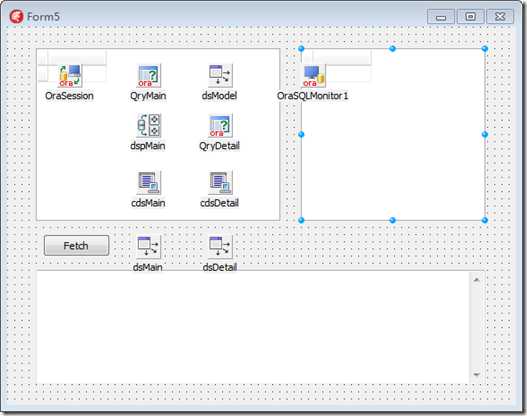Click the Form5 title text
The width and height of the screenshot is (527, 416).
point(43,16)
